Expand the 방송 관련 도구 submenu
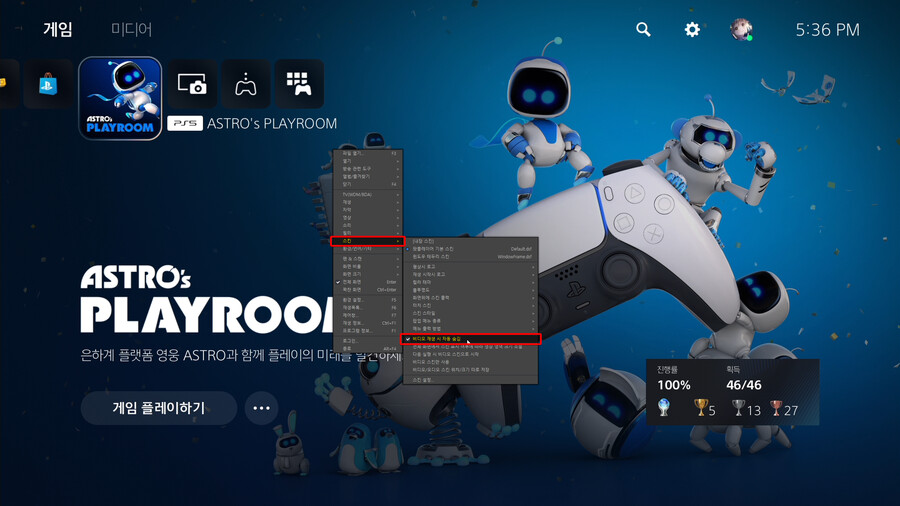The width and height of the screenshot is (900, 506). pyautogui.click(x=367, y=169)
